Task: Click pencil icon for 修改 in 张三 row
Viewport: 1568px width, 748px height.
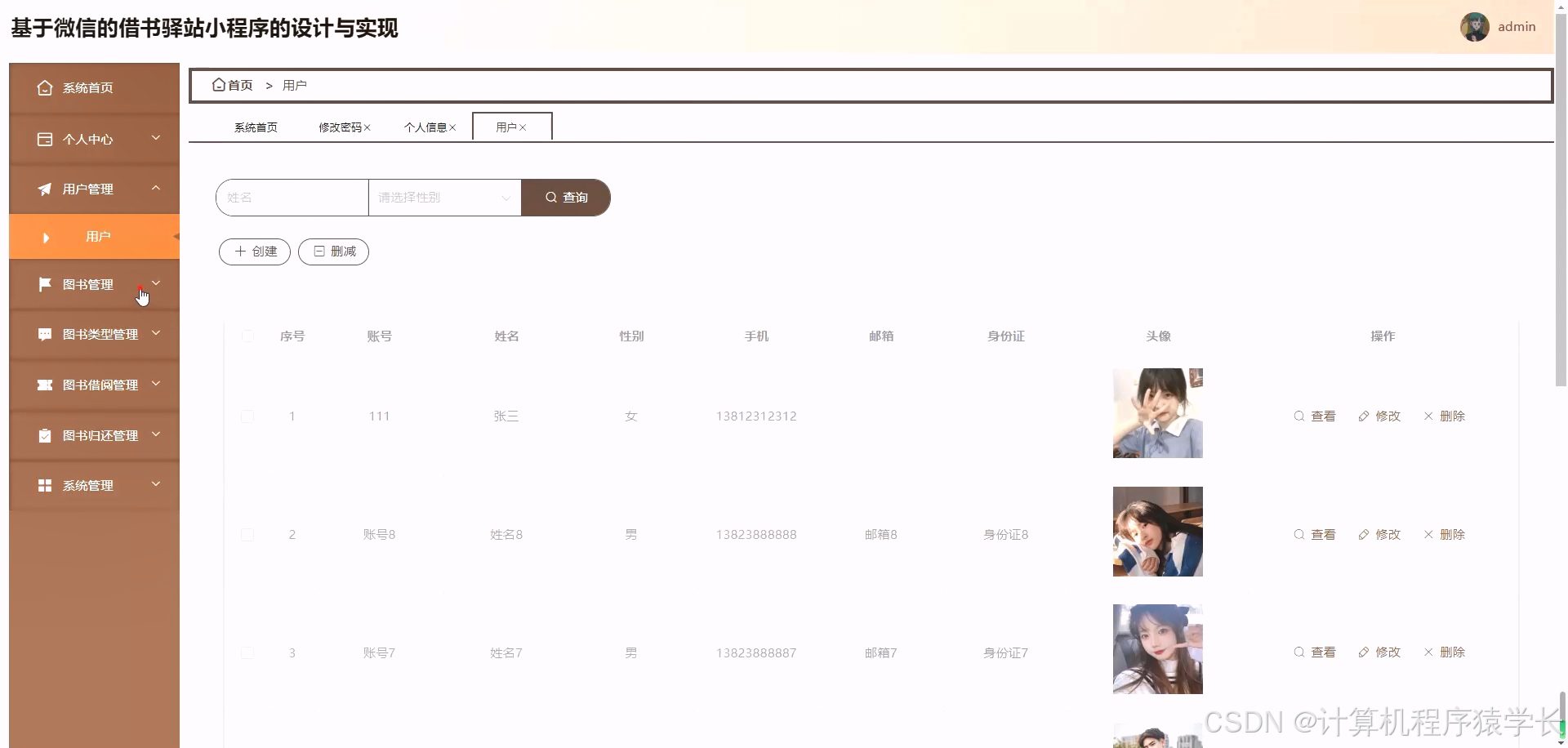Action: pyautogui.click(x=1364, y=416)
